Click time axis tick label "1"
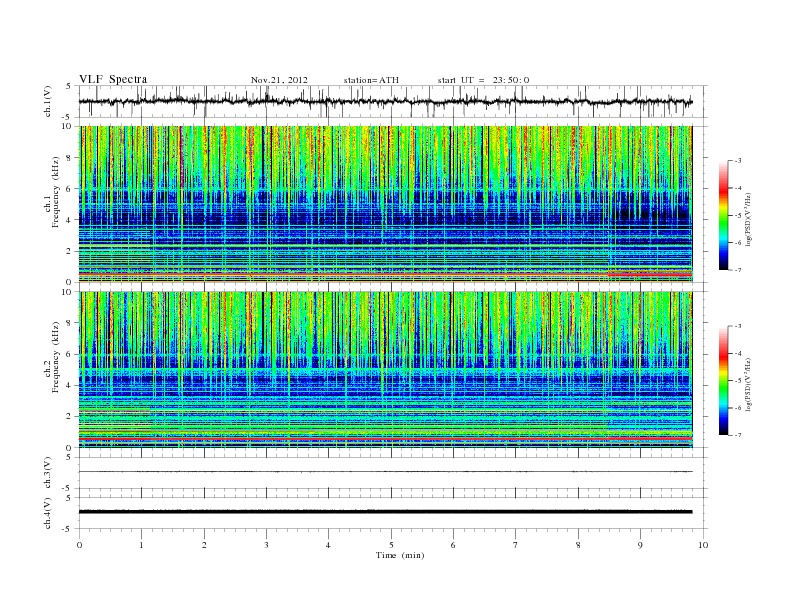The width and height of the screenshot is (792, 612). [141, 545]
